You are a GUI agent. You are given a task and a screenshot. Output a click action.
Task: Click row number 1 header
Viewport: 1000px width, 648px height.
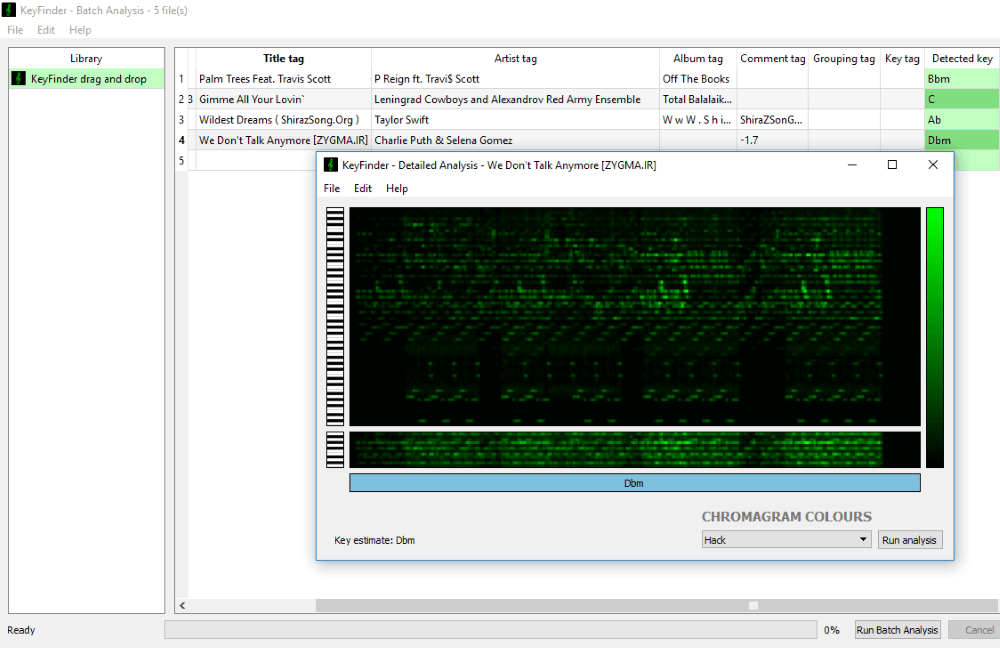click(x=182, y=78)
